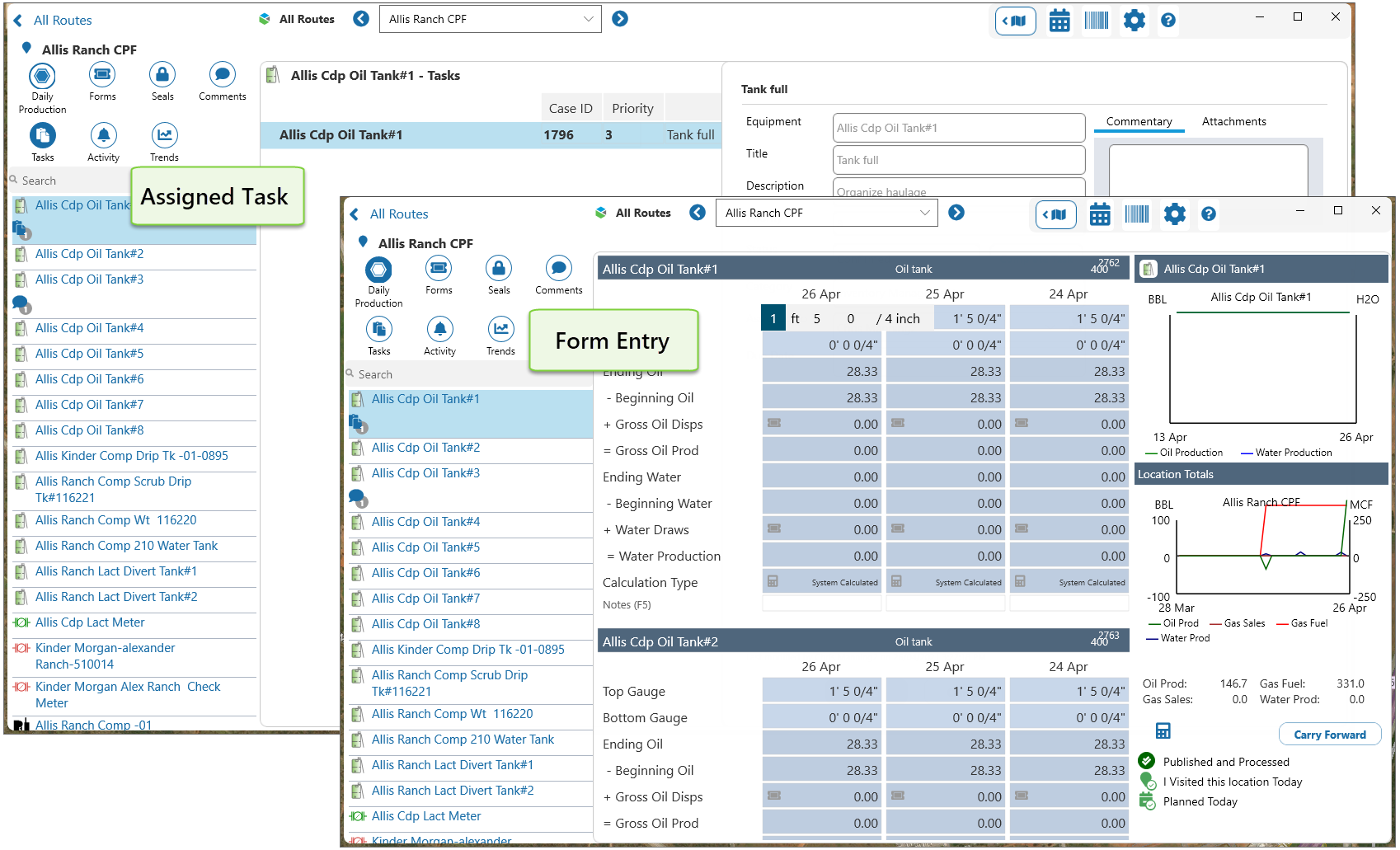Go to next route with the right arrow in front window

pos(956,213)
